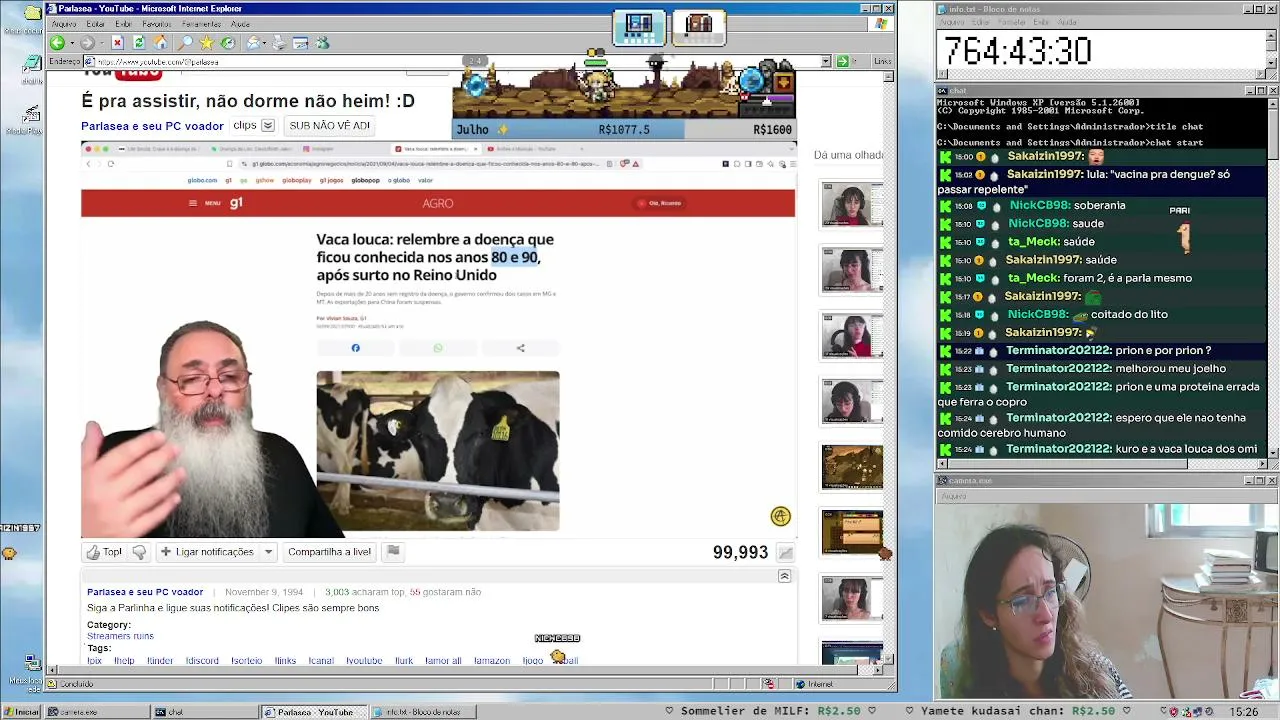The image size is (1280, 720).
Task: Switch to the chat window in the taskbar
Action: [204, 712]
